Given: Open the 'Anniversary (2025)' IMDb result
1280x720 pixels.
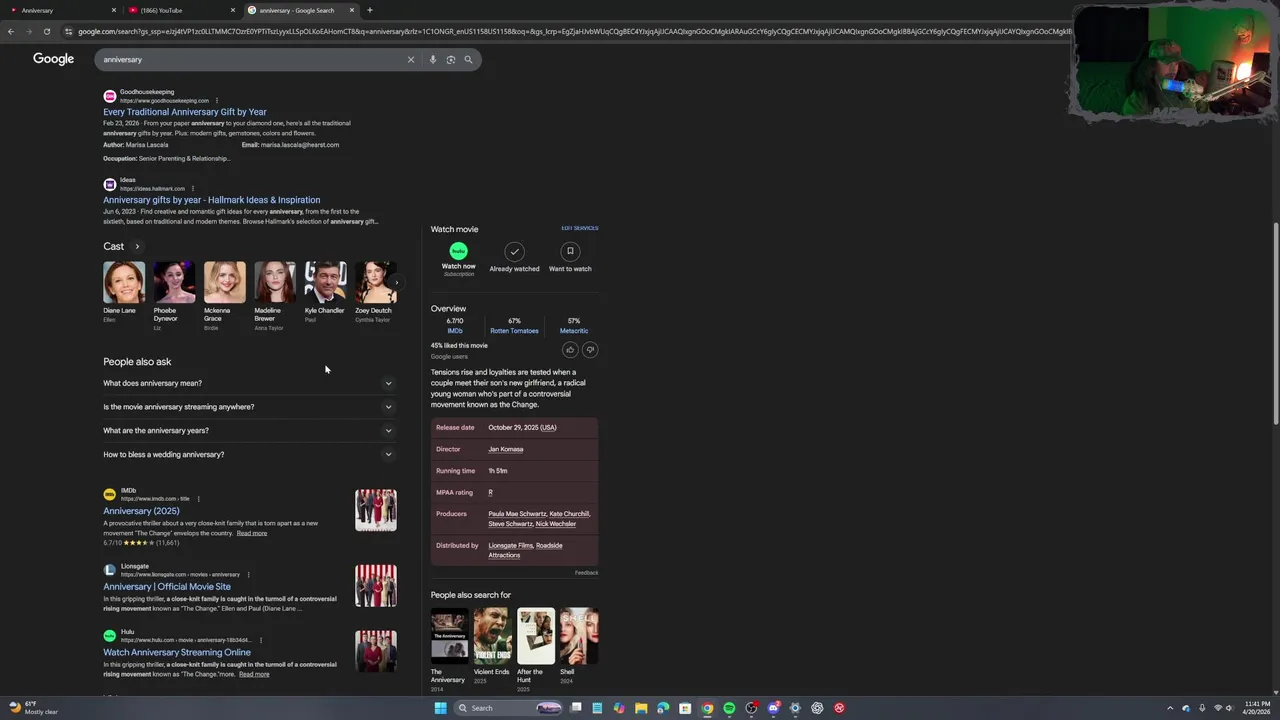Looking at the screenshot, I should pyautogui.click(x=141, y=511).
